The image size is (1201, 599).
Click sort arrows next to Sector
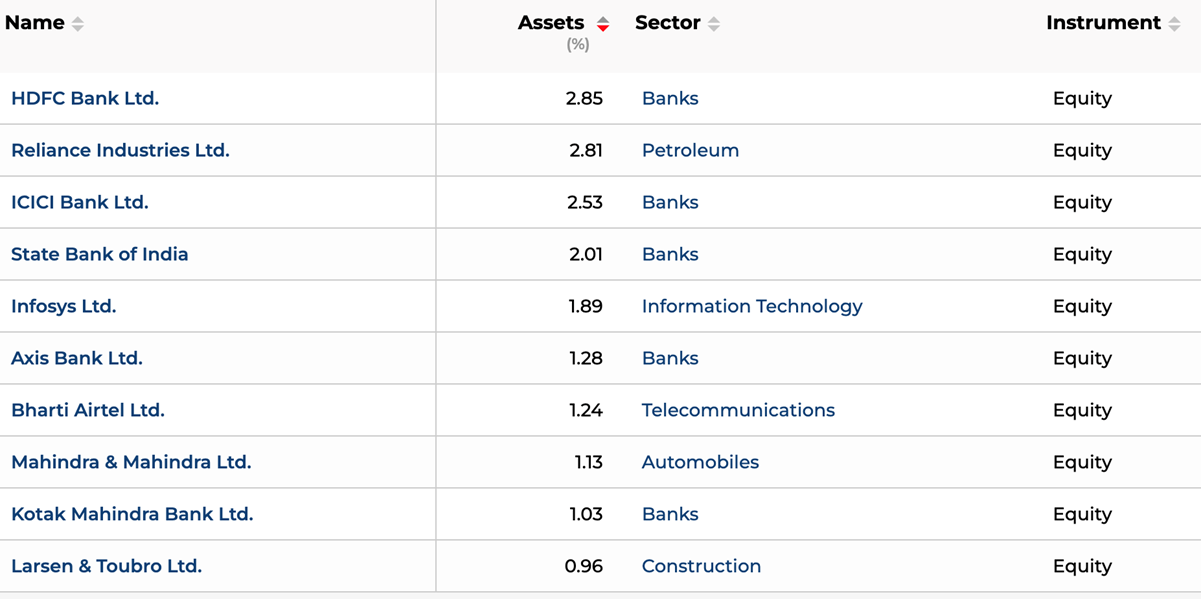point(714,24)
